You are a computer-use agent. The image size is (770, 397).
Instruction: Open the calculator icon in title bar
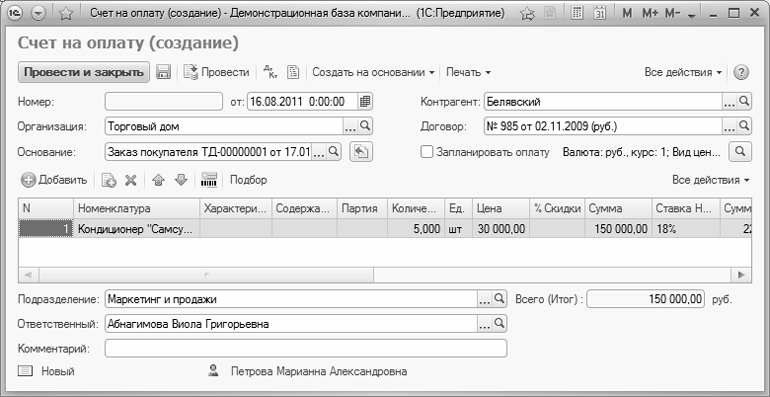[x=578, y=13]
